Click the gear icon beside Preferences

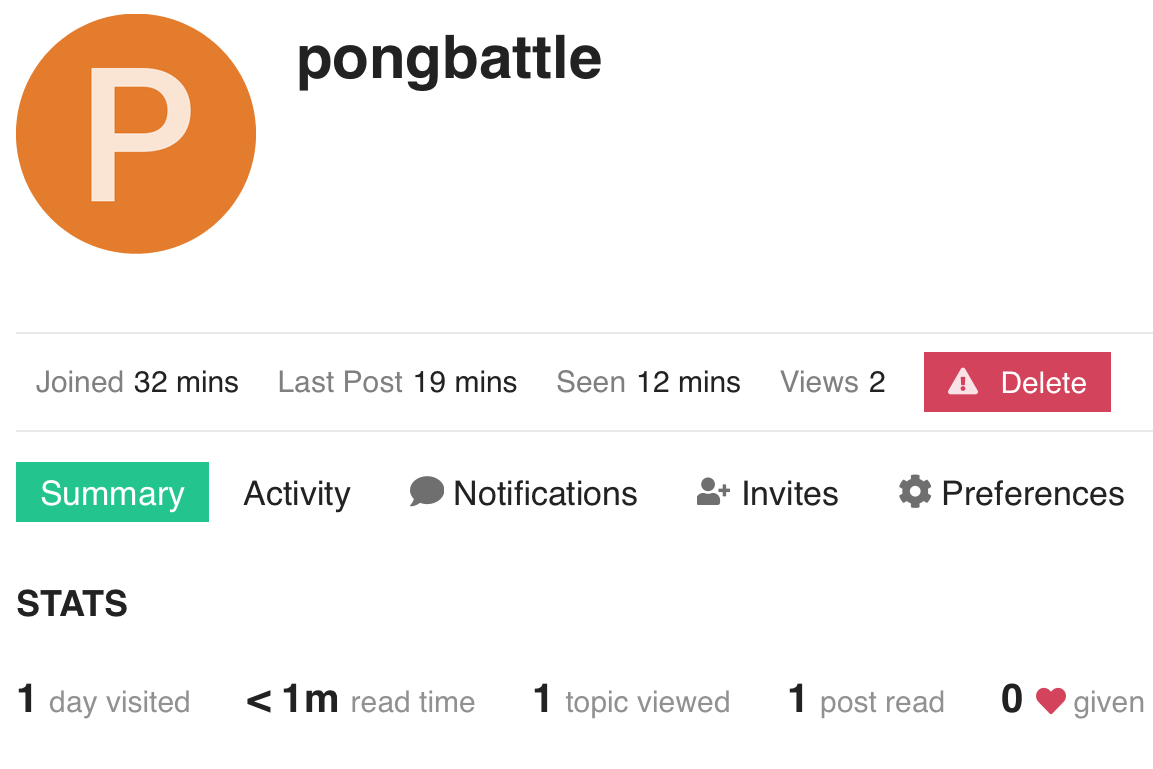[x=914, y=491]
